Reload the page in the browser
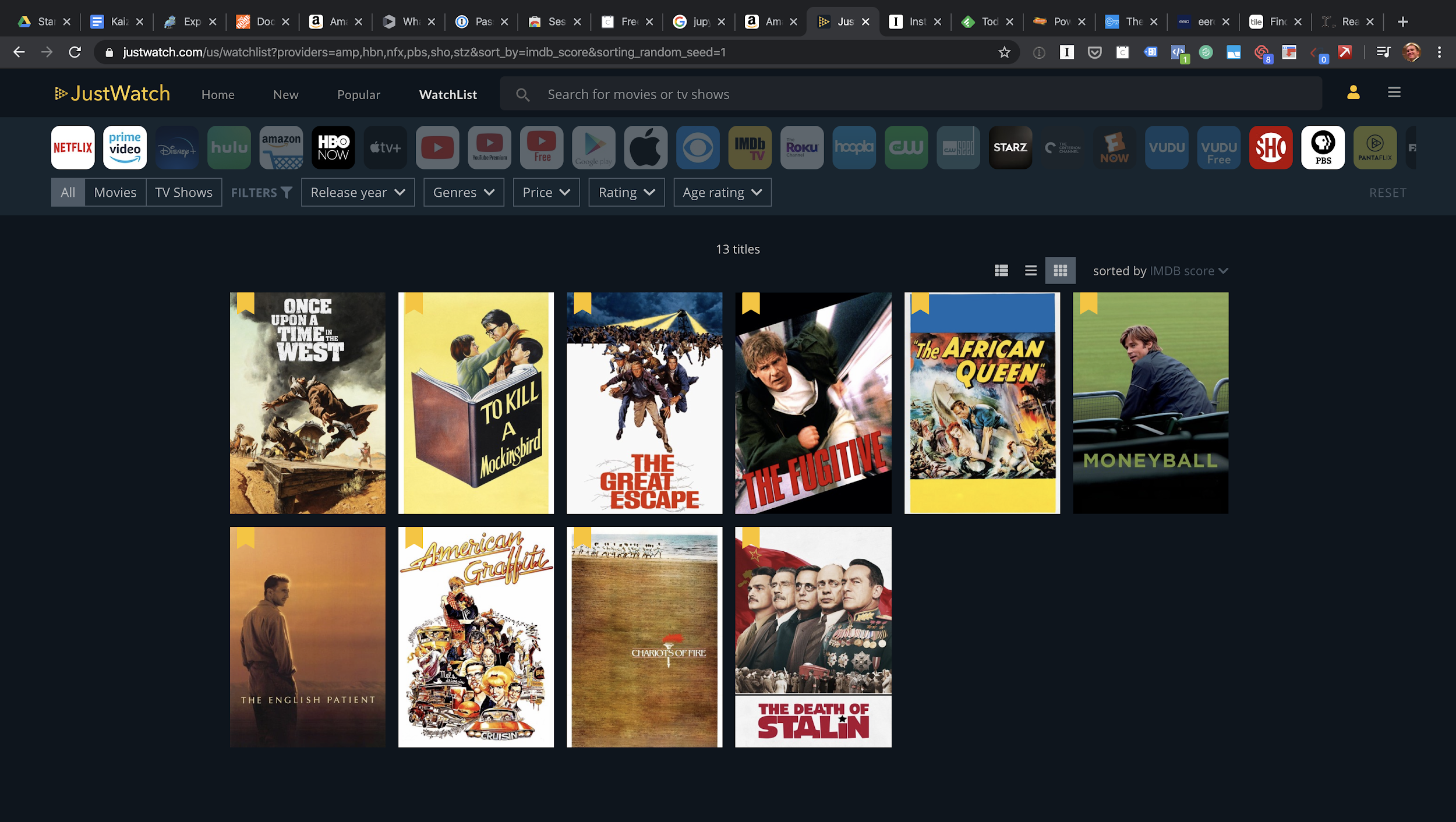The height and width of the screenshot is (822, 1456). coord(75,52)
